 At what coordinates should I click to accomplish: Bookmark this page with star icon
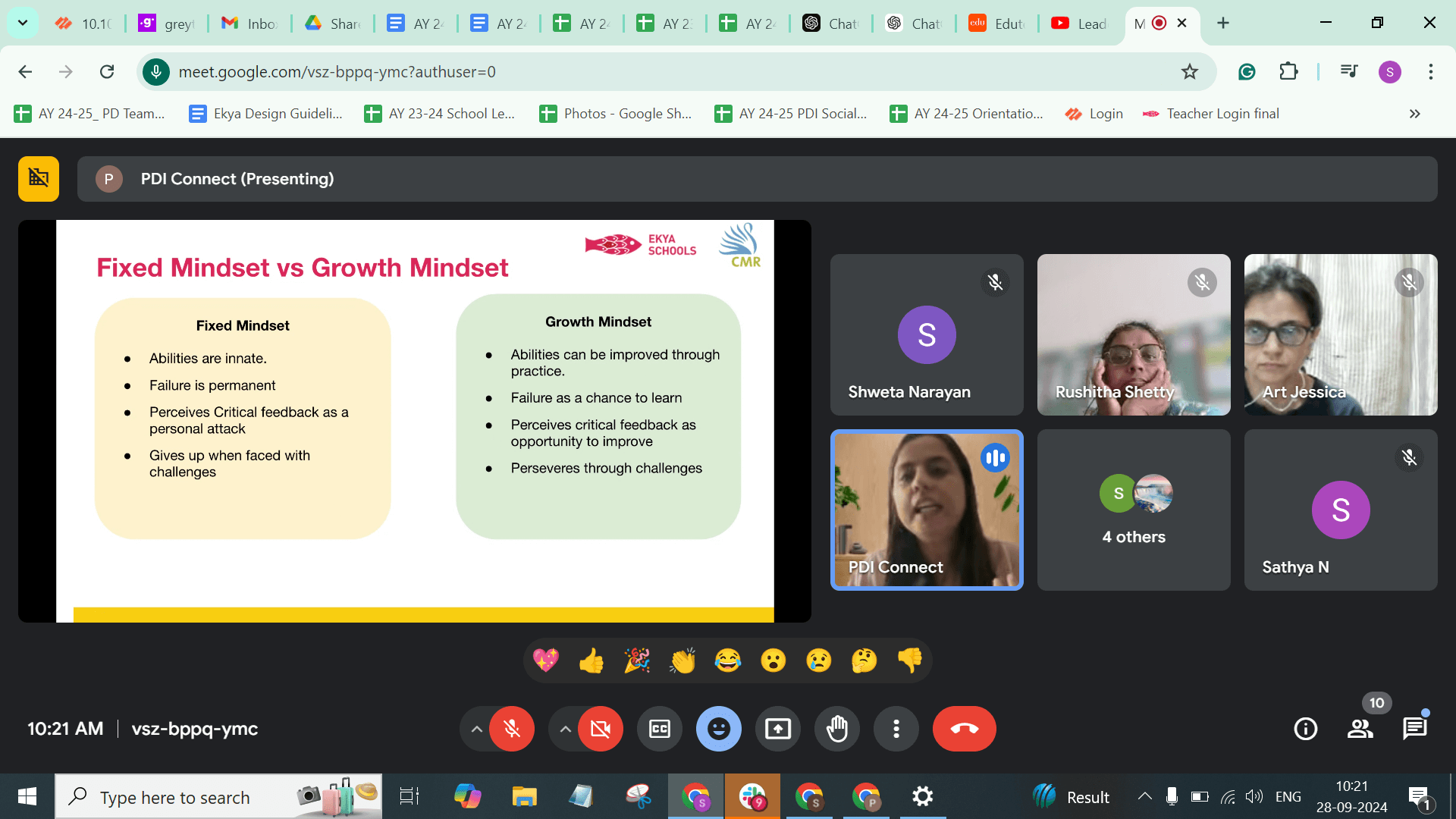pos(1189,72)
